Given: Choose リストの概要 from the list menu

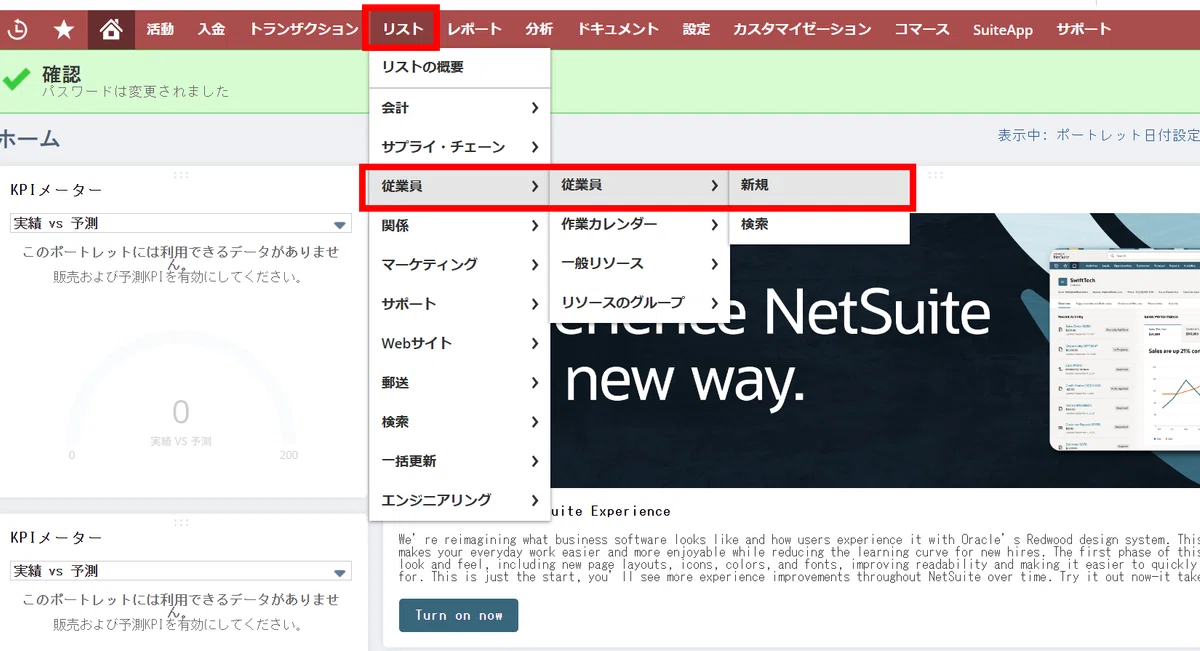Looking at the screenshot, I should click(x=460, y=67).
